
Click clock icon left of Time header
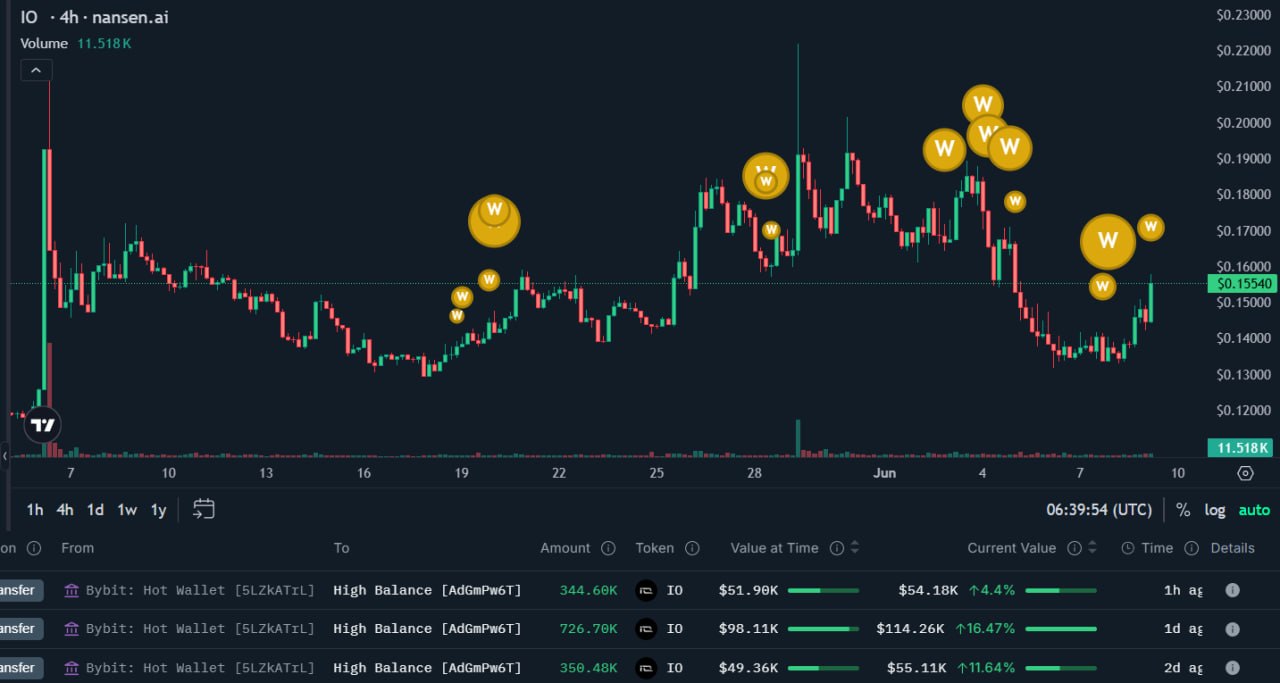point(1128,548)
